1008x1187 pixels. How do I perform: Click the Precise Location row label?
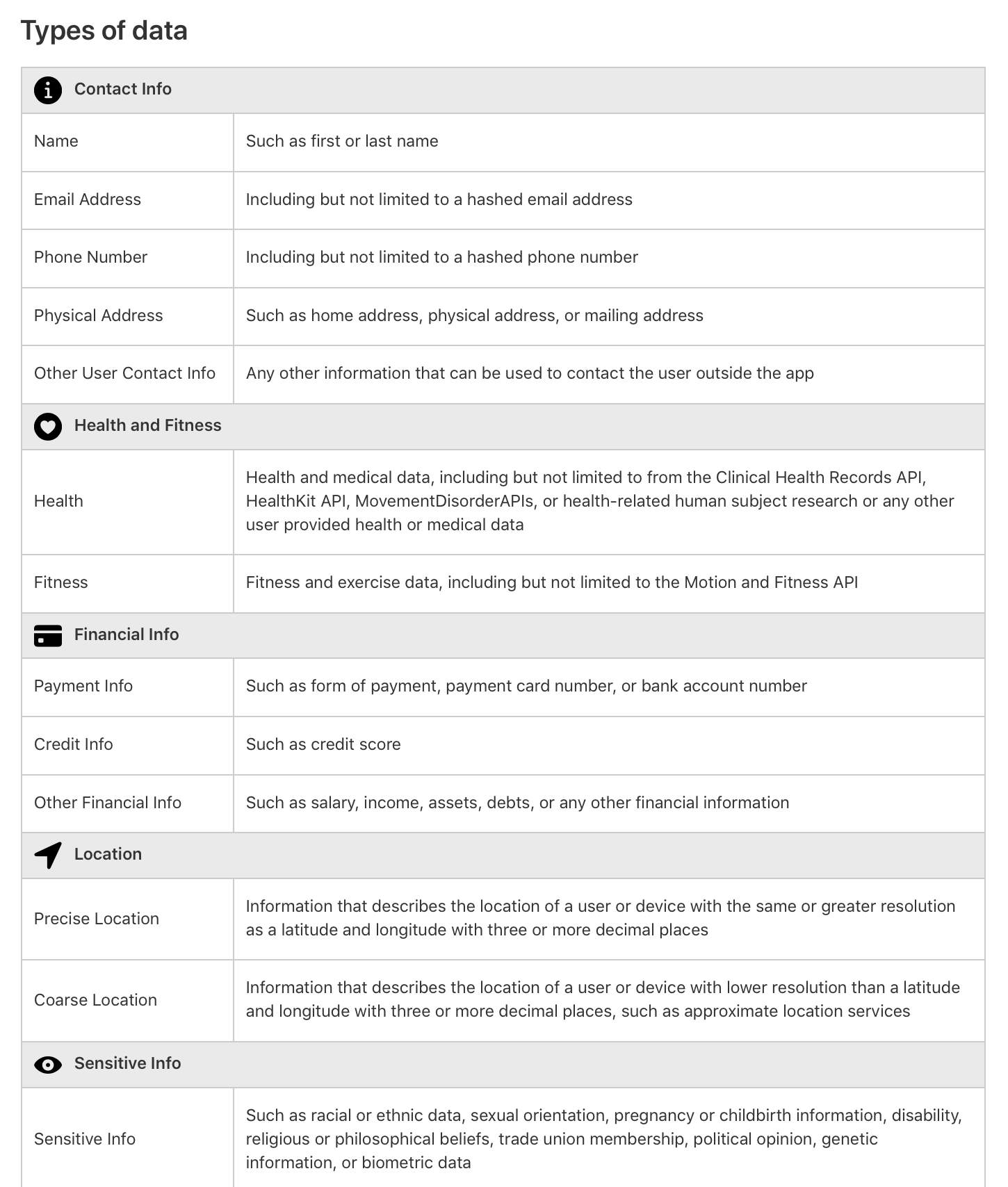pyautogui.click(x=97, y=919)
